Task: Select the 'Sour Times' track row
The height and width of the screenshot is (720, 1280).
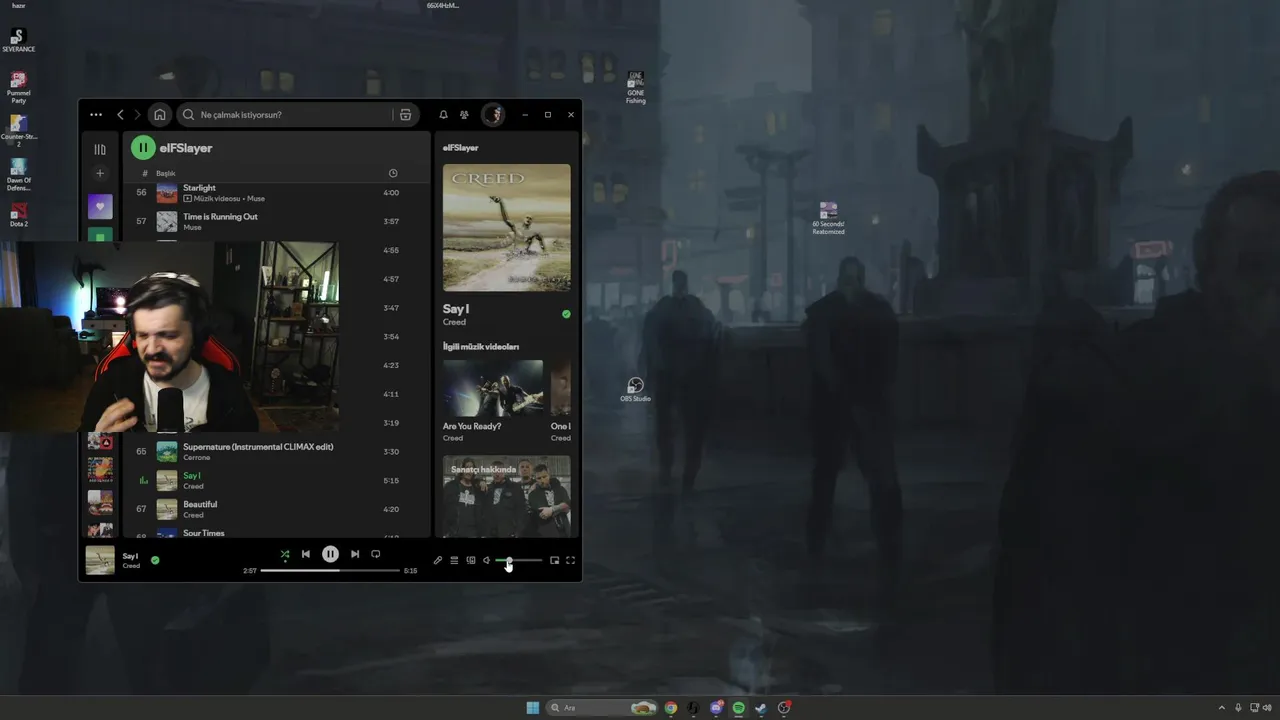Action: point(276,534)
